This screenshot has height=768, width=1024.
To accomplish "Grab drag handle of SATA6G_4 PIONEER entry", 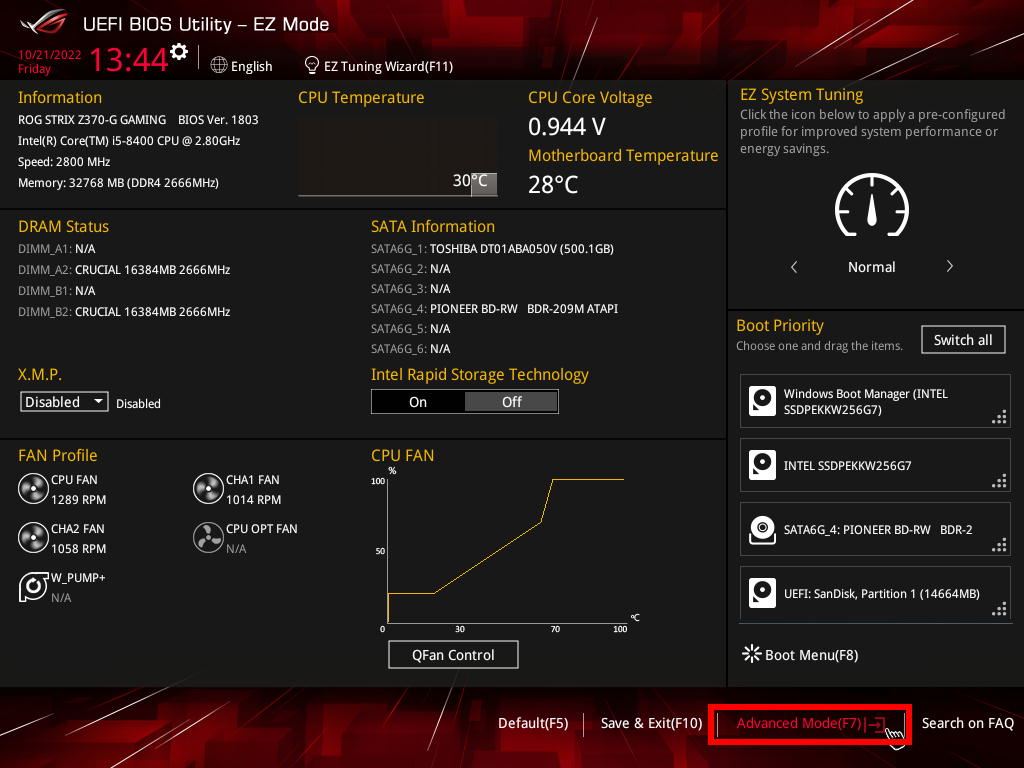I will pos(999,545).
